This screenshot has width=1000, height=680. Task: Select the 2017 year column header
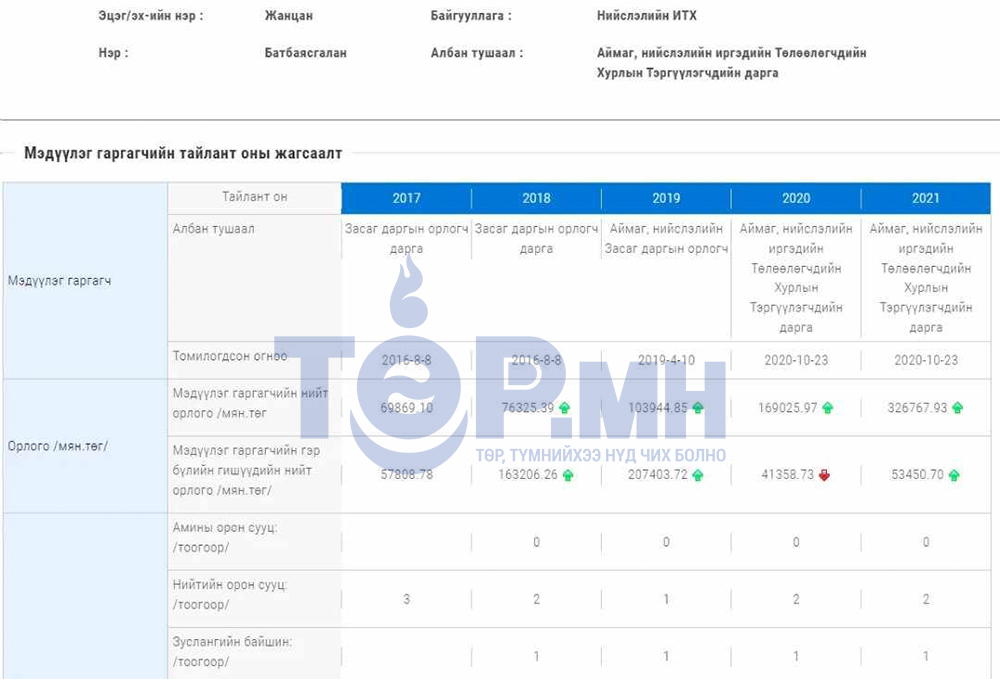406,198
